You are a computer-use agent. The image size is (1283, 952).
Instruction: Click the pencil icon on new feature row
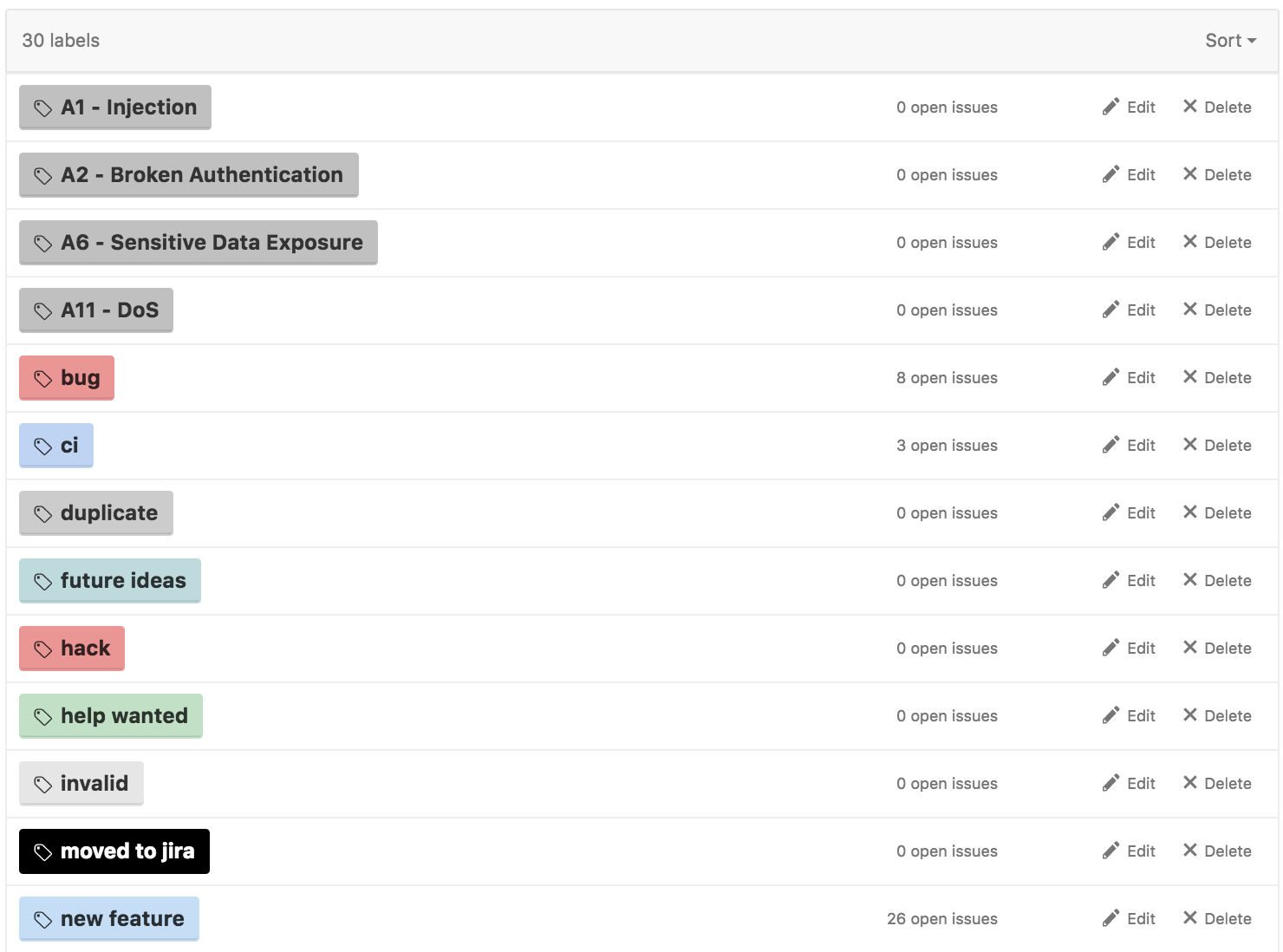click(x=1110, y=918)
